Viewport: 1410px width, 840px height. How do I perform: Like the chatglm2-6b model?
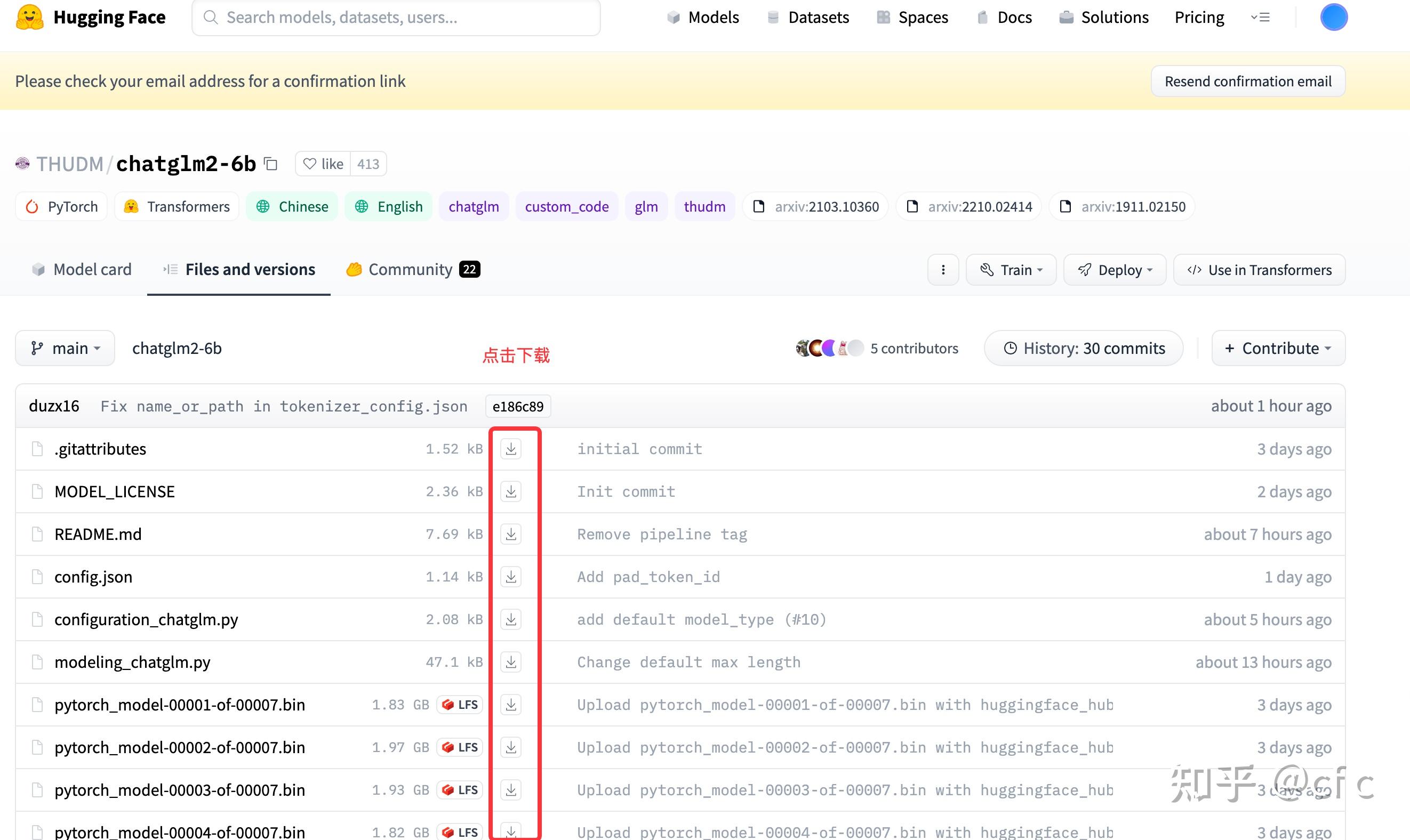323,164
